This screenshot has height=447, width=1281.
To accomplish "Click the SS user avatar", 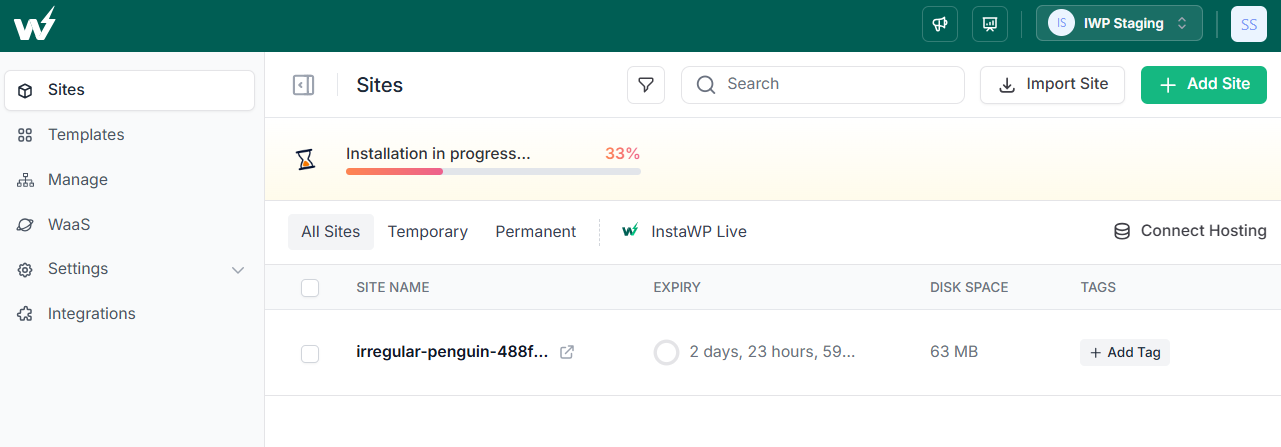I will 1248,24.
